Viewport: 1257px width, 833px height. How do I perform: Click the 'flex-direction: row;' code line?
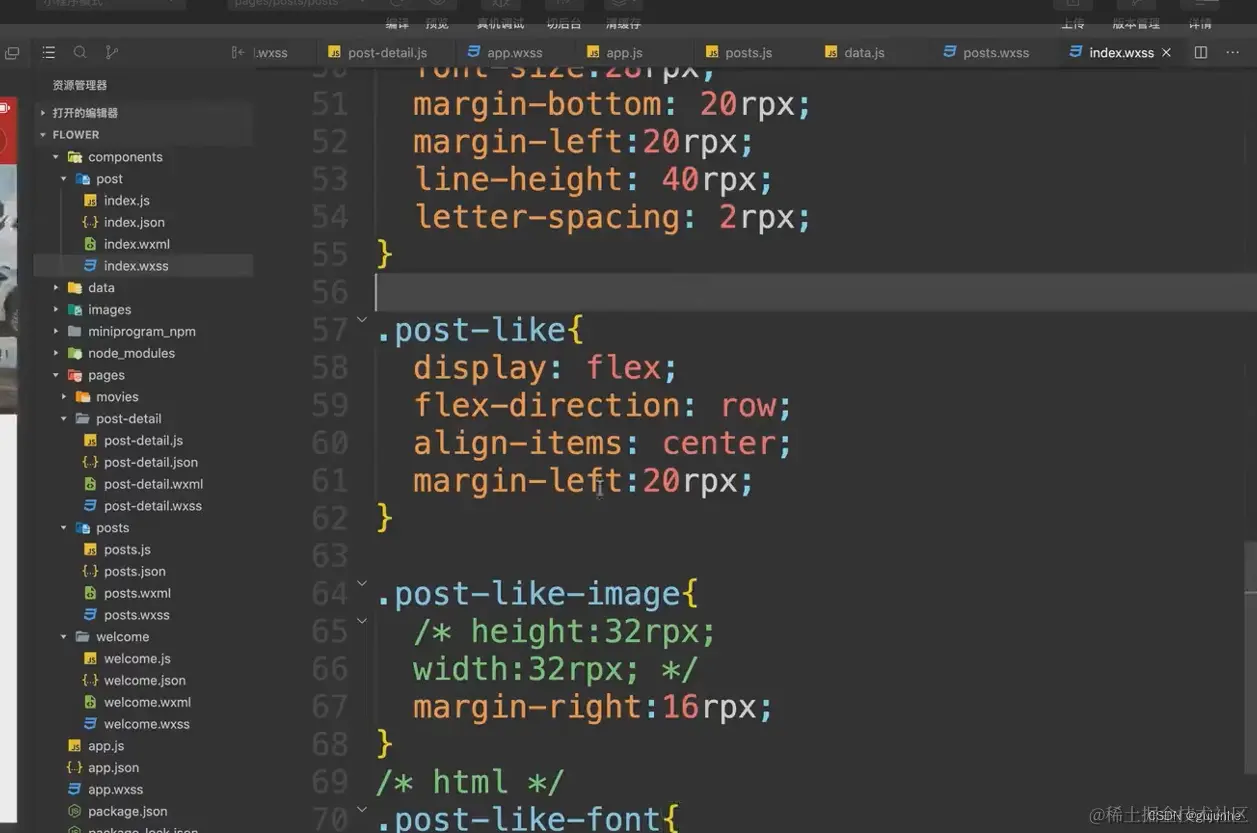tap(602, 405)
